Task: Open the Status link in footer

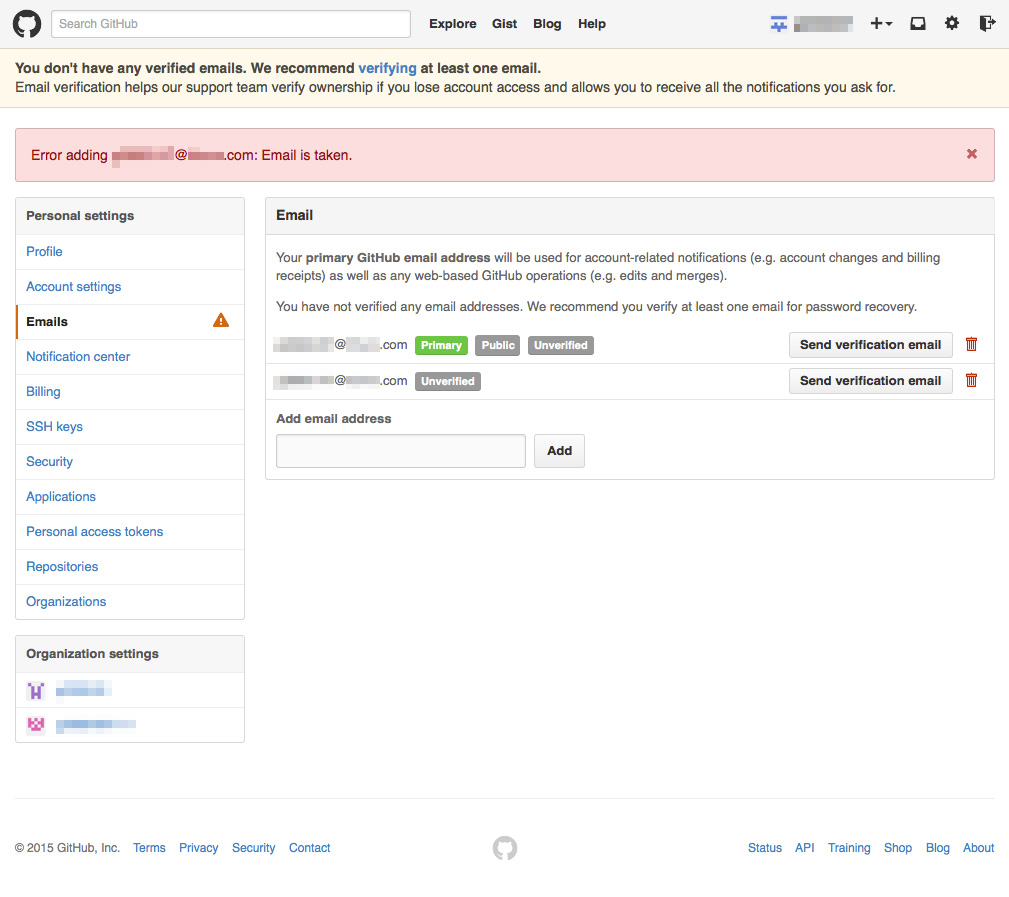Action: pyautogui.click(x=764, y=848)
